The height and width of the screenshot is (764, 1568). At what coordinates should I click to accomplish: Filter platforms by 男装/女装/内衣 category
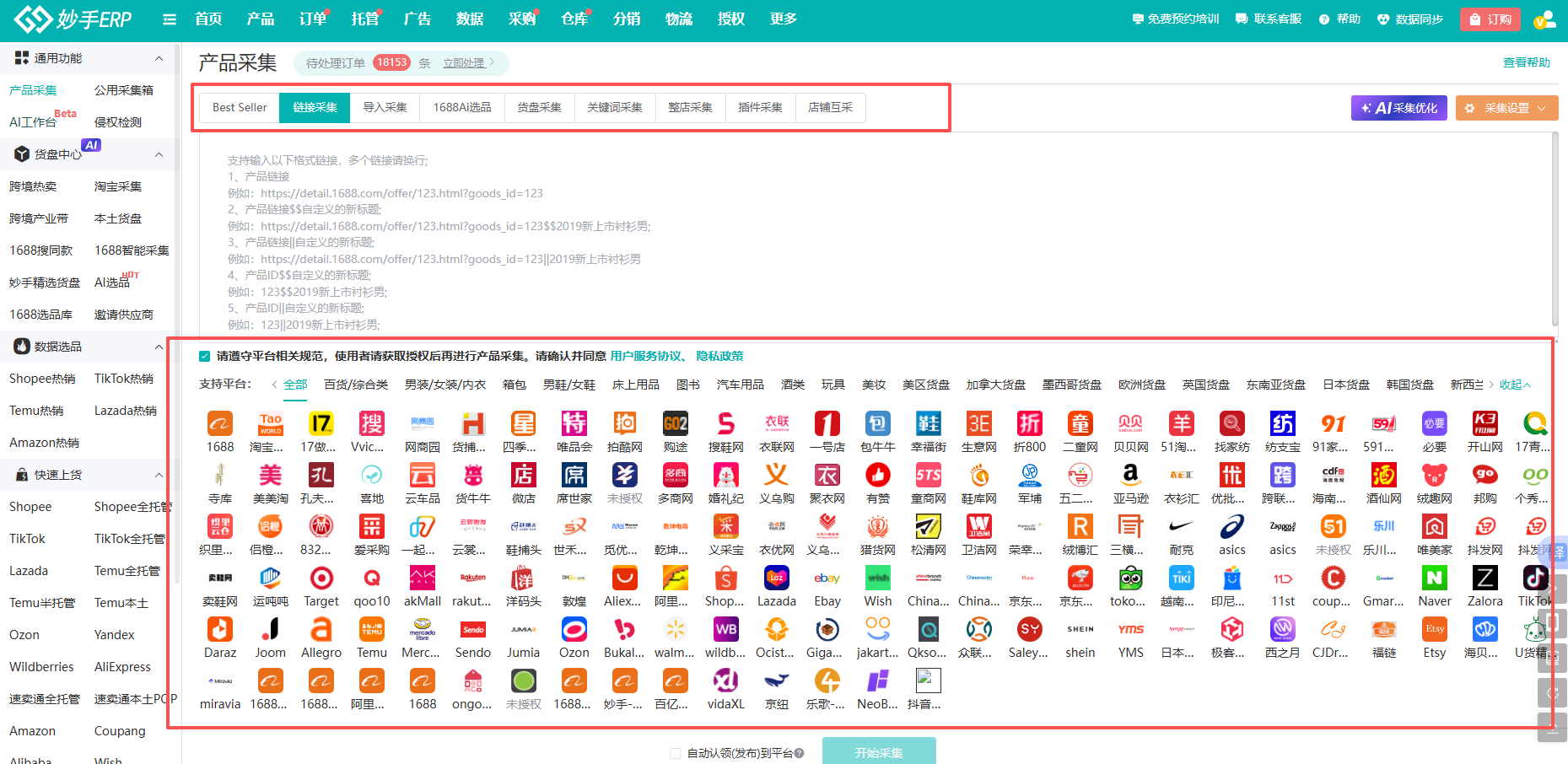click(445, 385)
